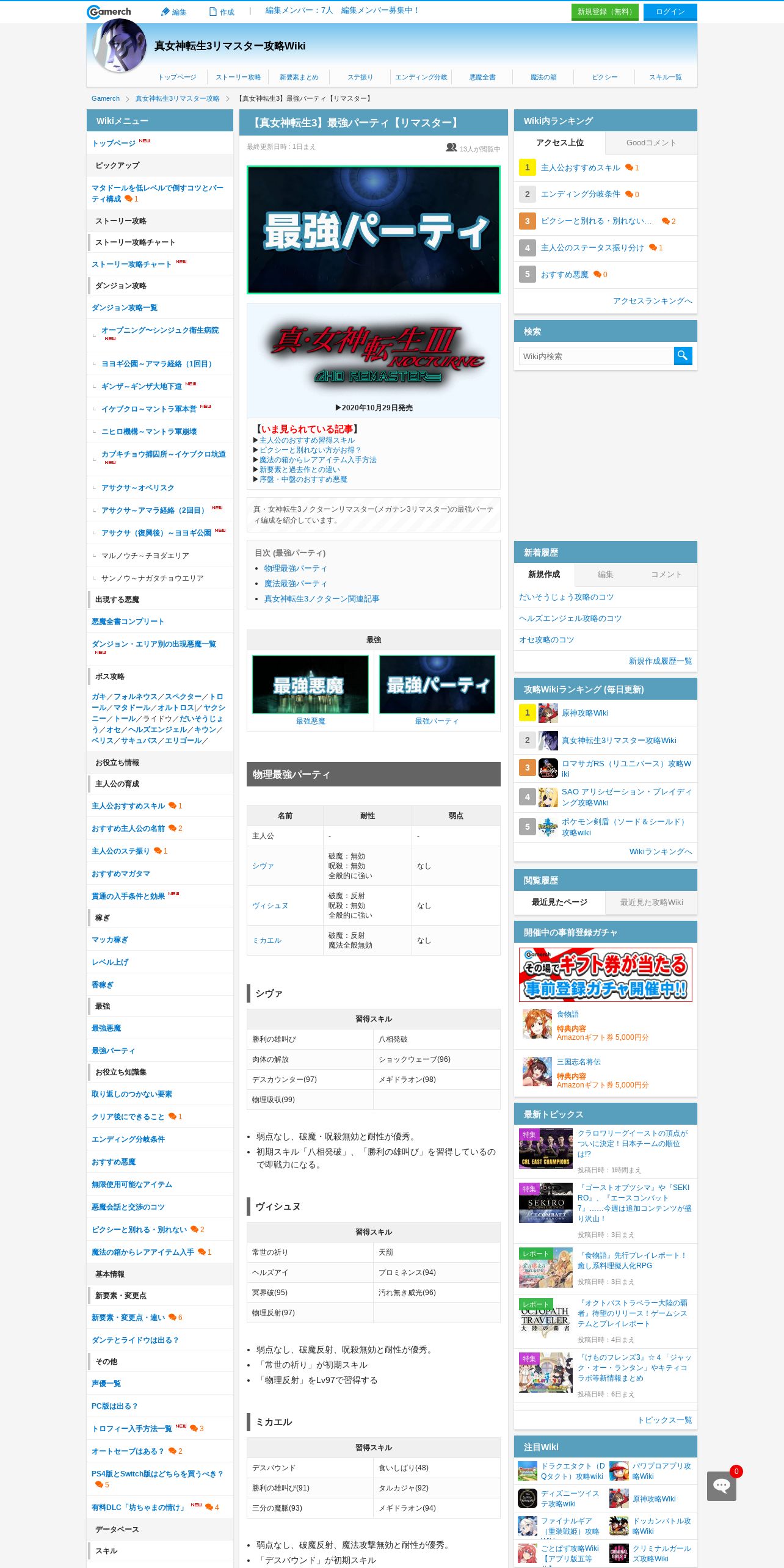The image size is (784, 1568).
Task: Click ドラクエタクト wiki icon
Action: [528, 1471]
